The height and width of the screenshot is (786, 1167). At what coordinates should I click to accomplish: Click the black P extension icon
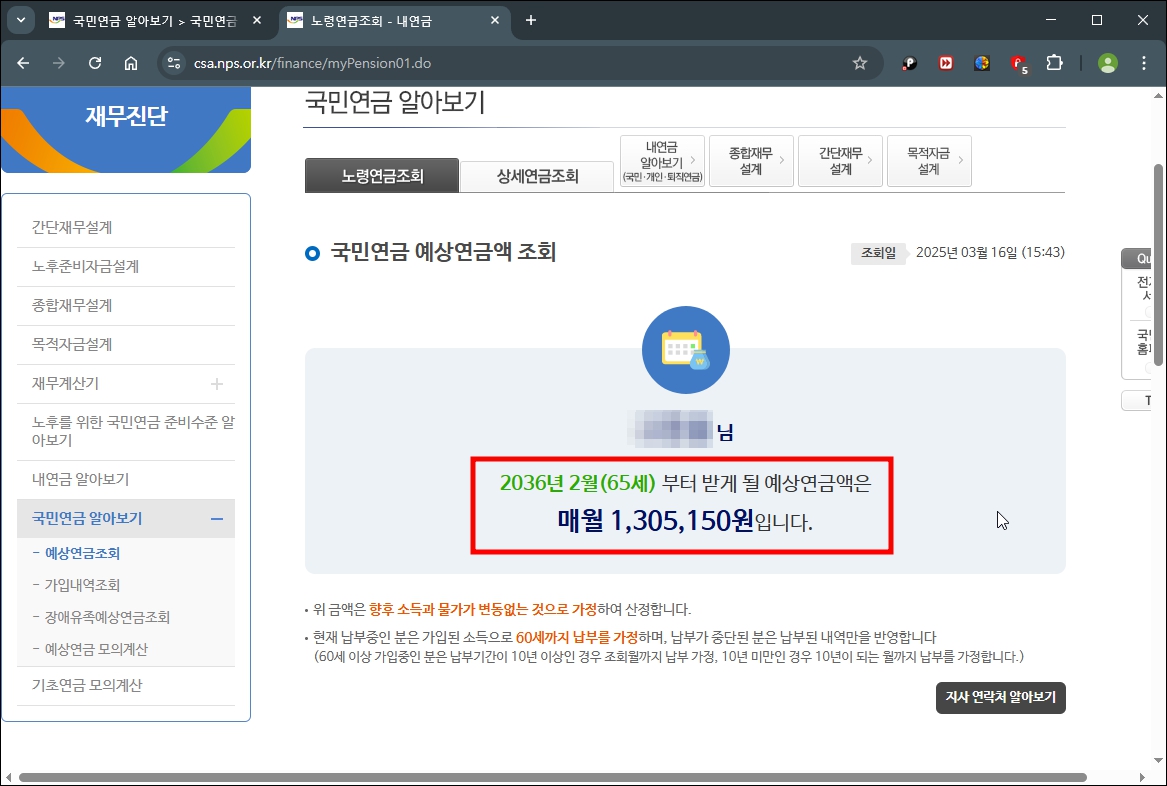[908, 62]
